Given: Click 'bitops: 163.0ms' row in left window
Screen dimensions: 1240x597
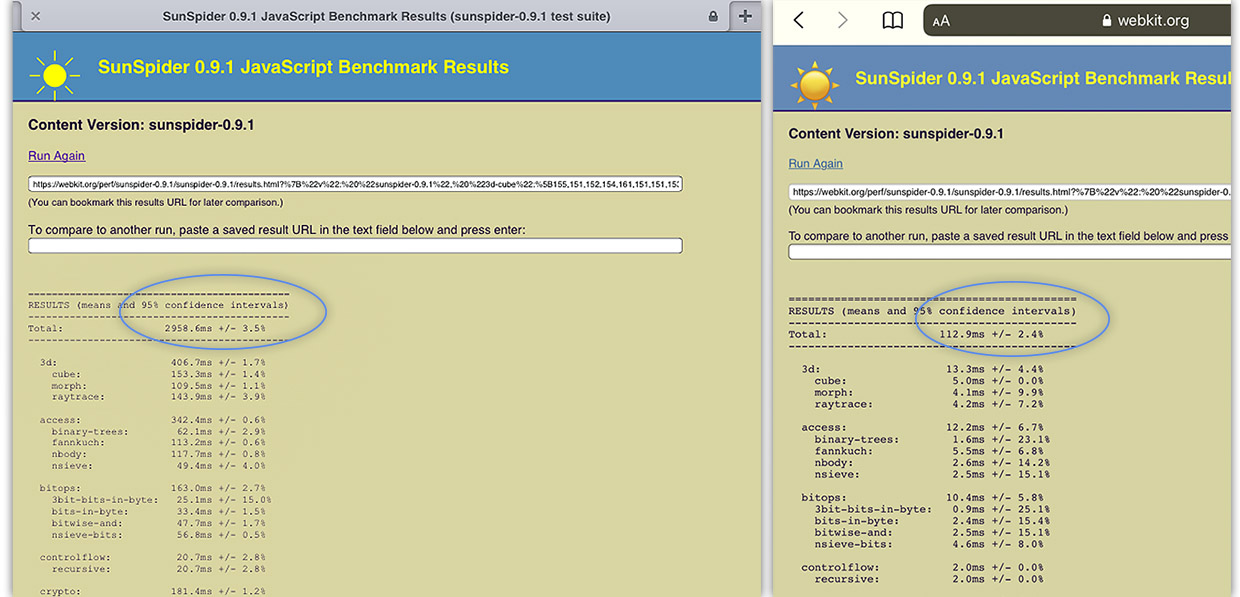Looking at the screenshot, I should (152, 489).
